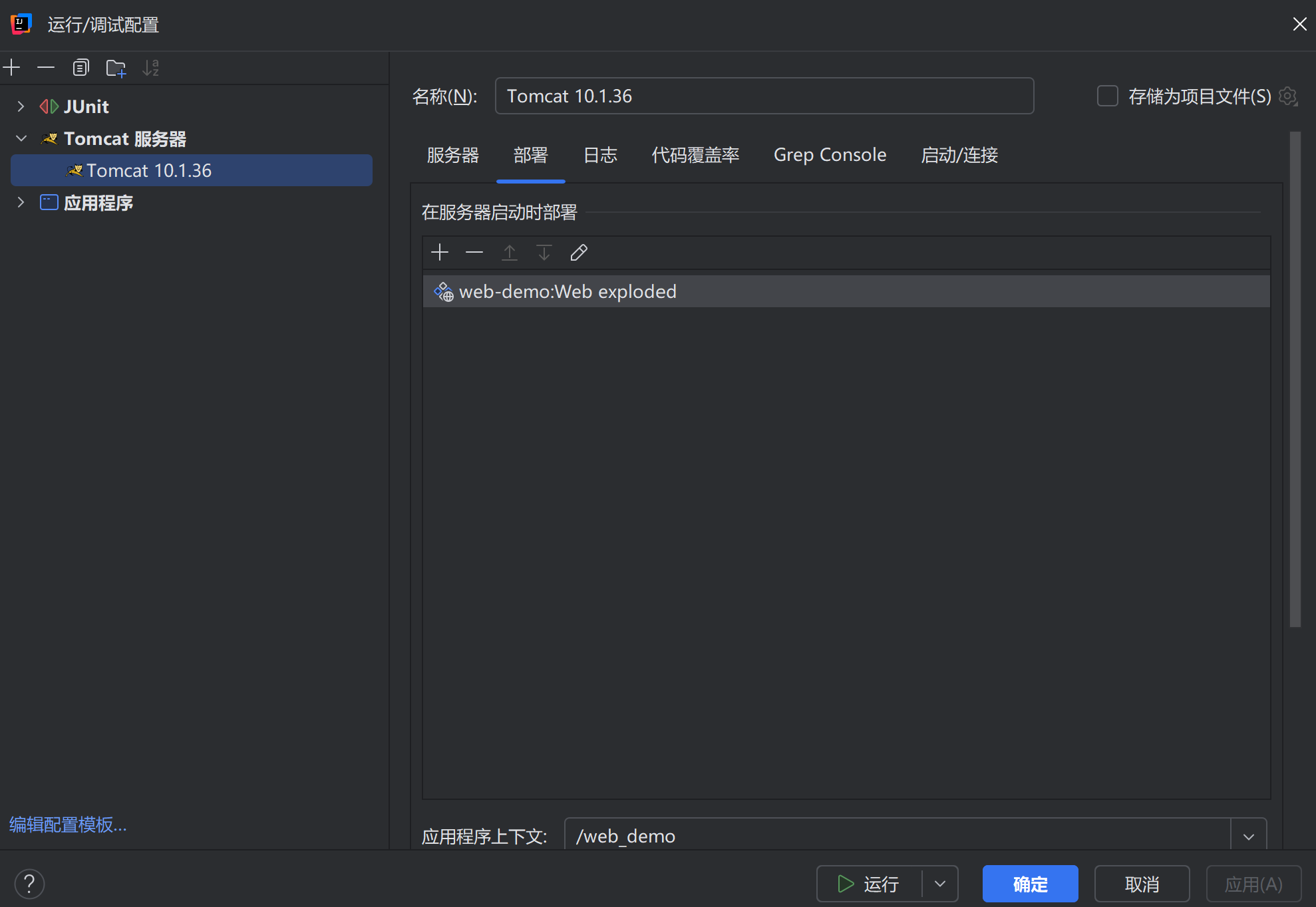Click the /web_demo context field
This screenshot has height=907, width=1316.
pyautogui.click(x=898, y=836)
